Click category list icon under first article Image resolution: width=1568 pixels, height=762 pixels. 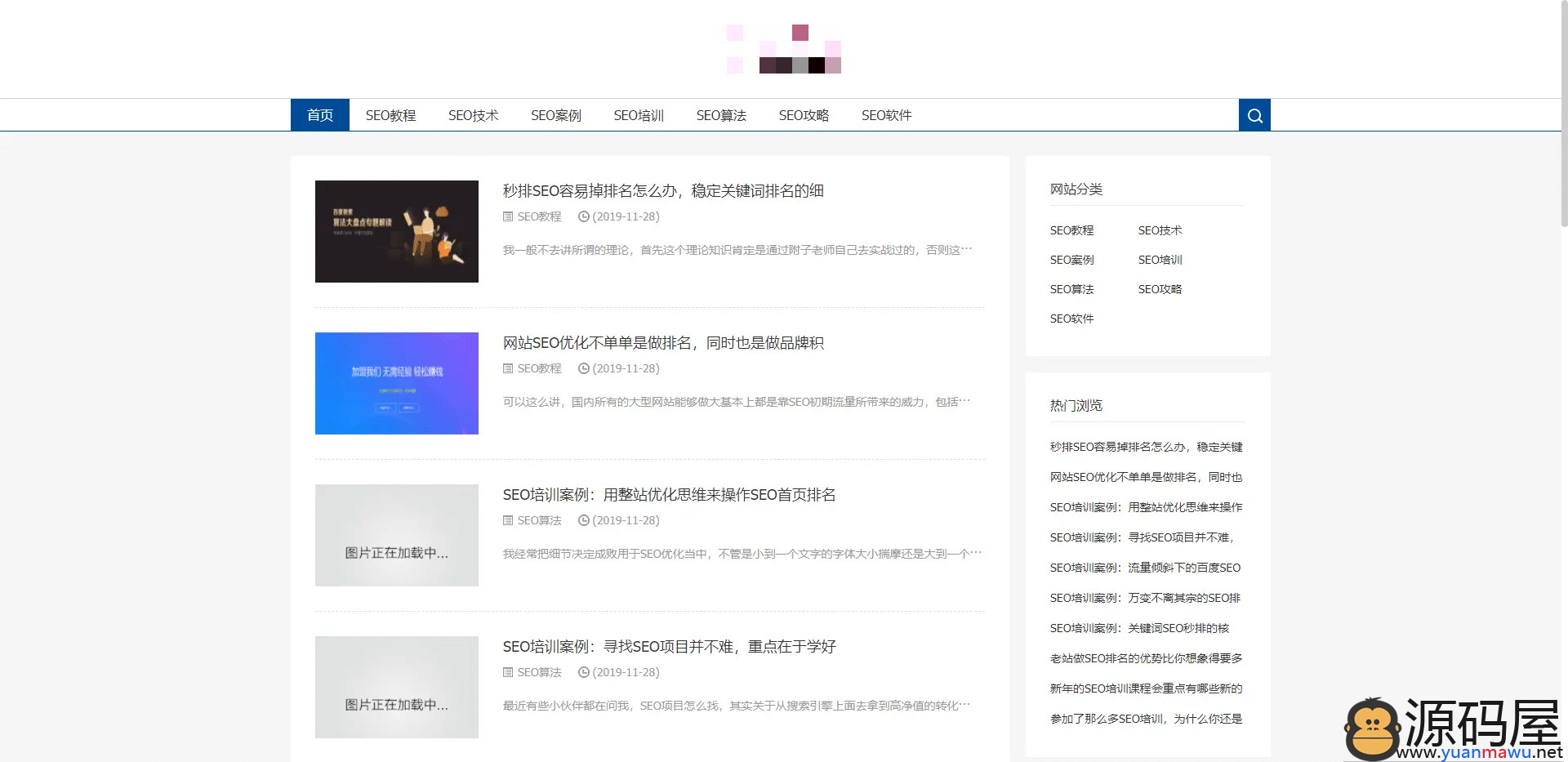pos(508,216)
